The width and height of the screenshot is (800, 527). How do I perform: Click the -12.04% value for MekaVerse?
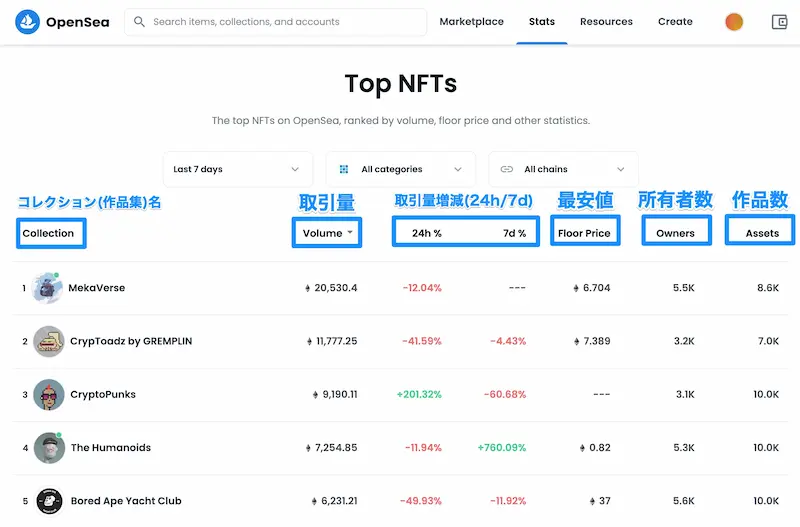(422, 288)
